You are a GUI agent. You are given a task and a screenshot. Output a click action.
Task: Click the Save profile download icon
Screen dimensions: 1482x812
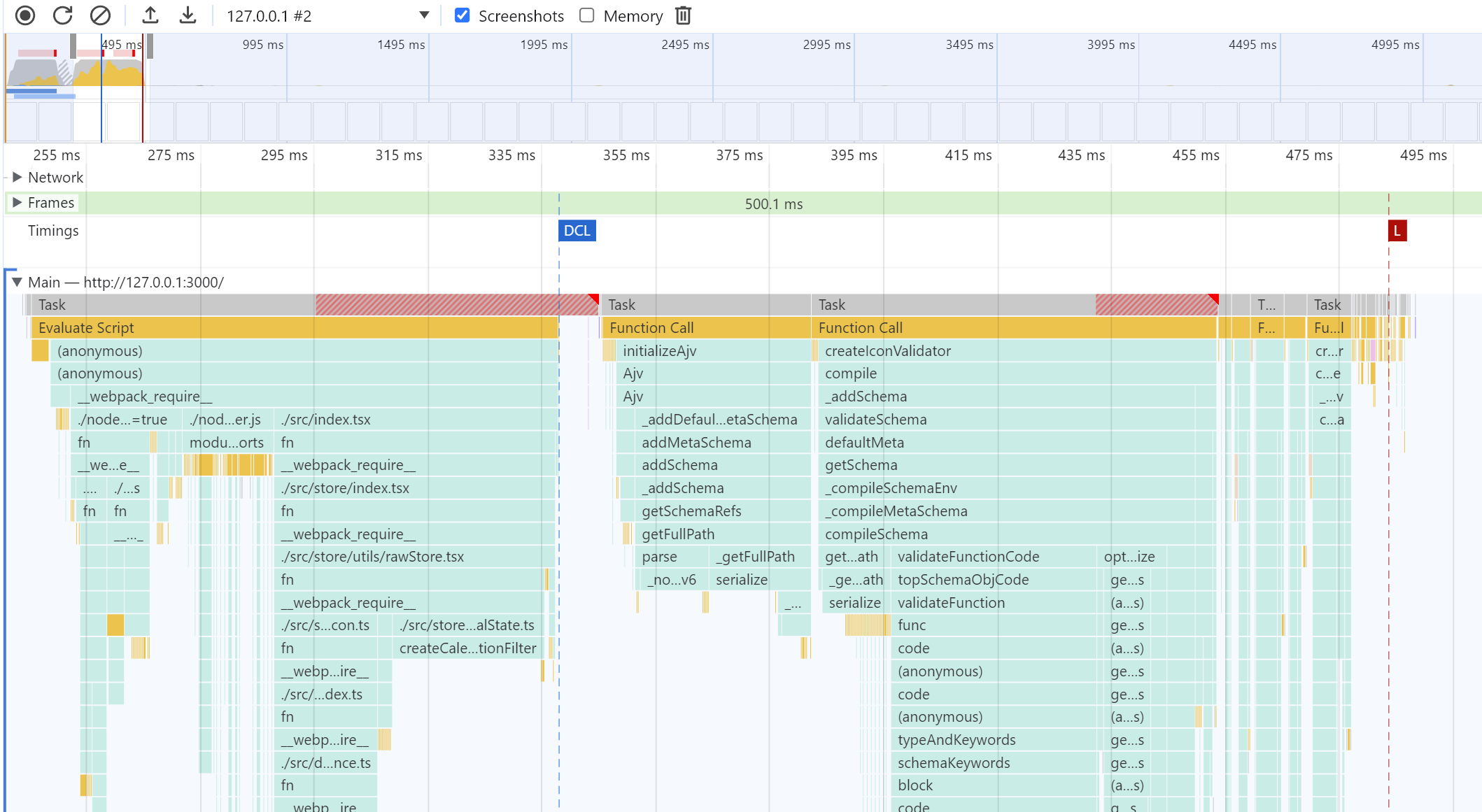pyautogui.click(x=188, y=15)
